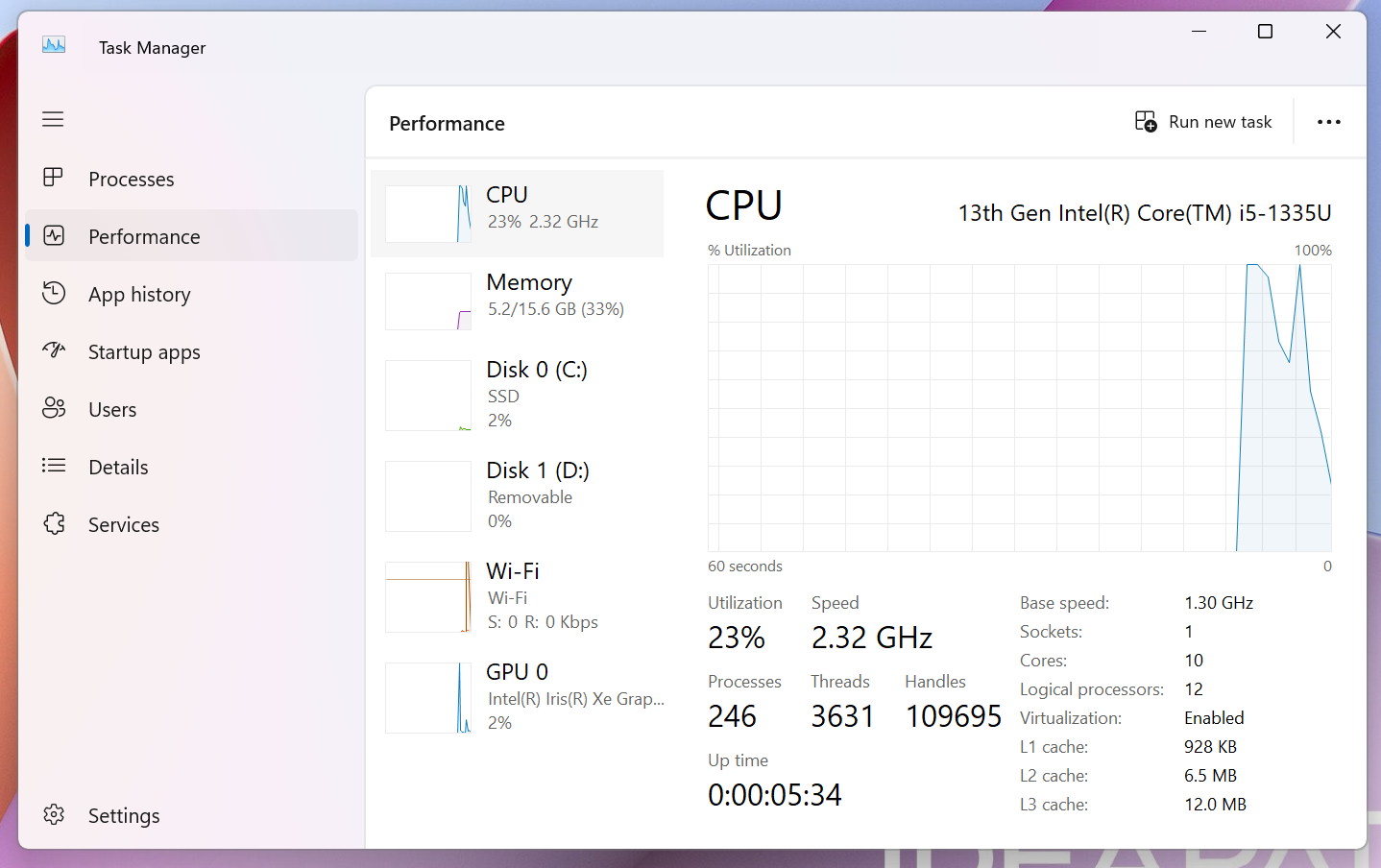The height and width of the screenshot is (868, 1381).
Task: Click the Up time value 0:00:05:34
Action: click(x=775, y=795)
